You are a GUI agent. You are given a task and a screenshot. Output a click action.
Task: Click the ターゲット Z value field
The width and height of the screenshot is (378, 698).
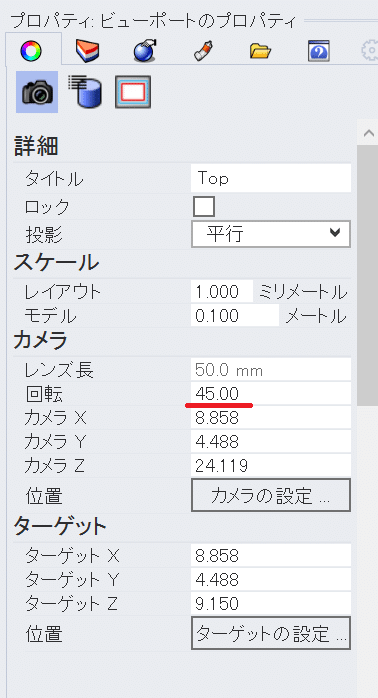271,604
